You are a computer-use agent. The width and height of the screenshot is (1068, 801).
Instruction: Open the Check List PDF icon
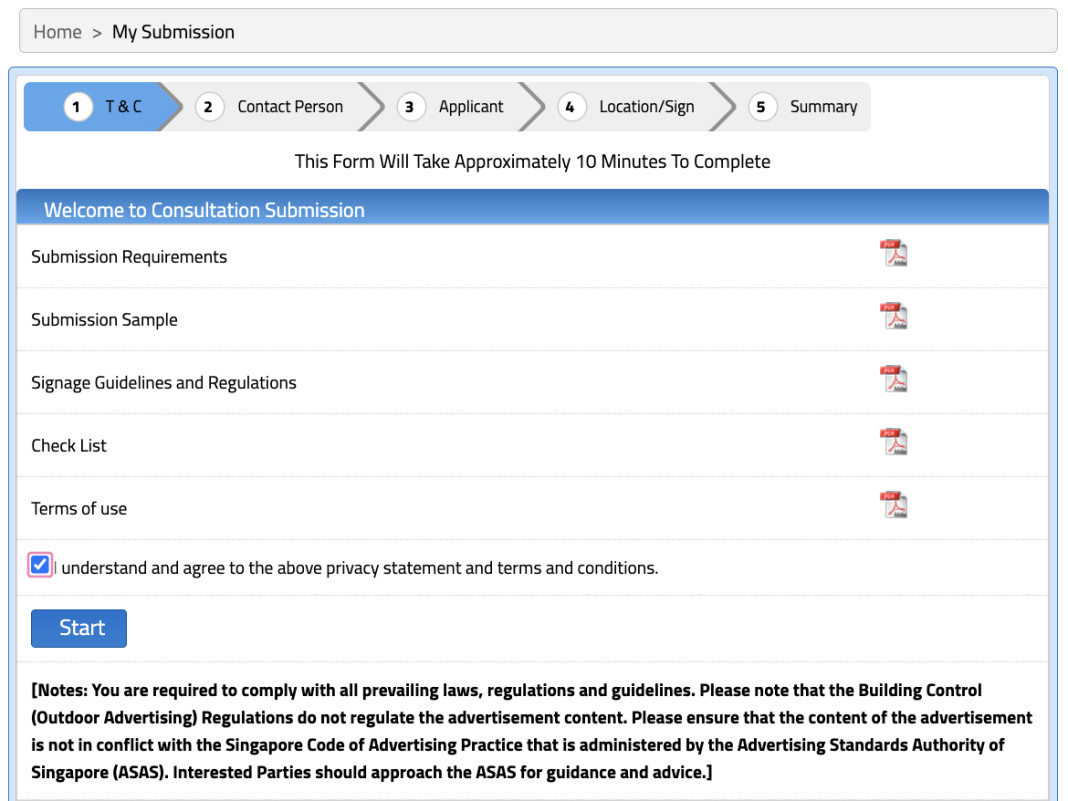pyautogui.click(x=893, y=443)
